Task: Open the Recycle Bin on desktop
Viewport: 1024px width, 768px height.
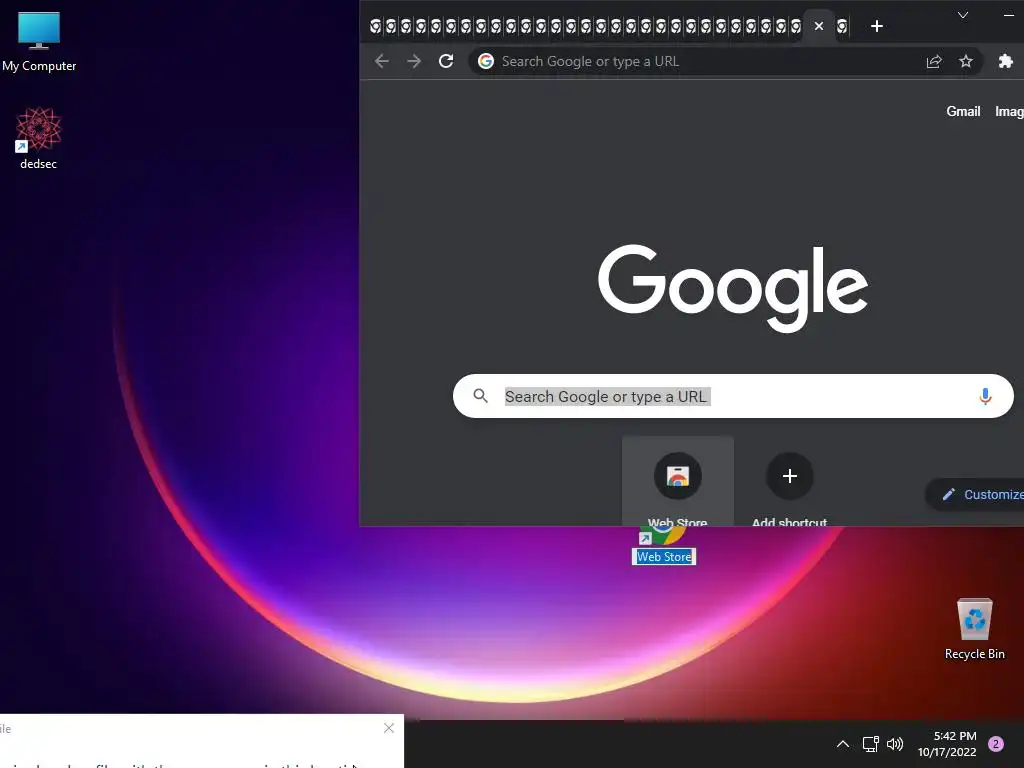Action: coord(974,628)
